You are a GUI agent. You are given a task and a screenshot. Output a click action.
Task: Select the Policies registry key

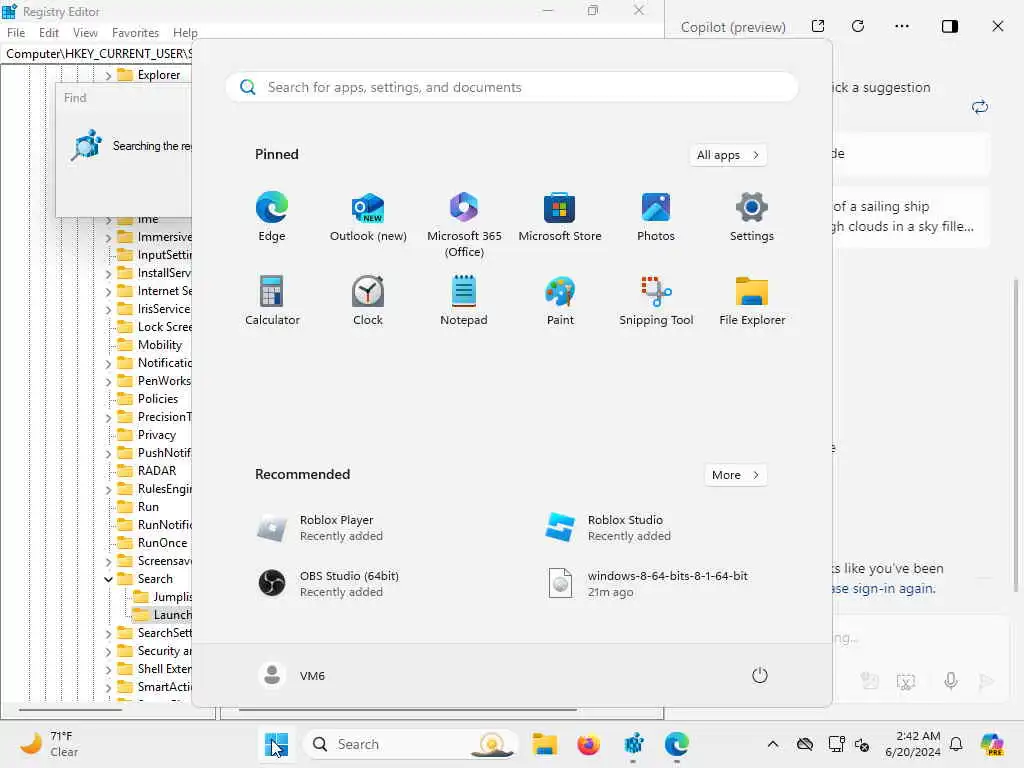(x=157, y=398)
